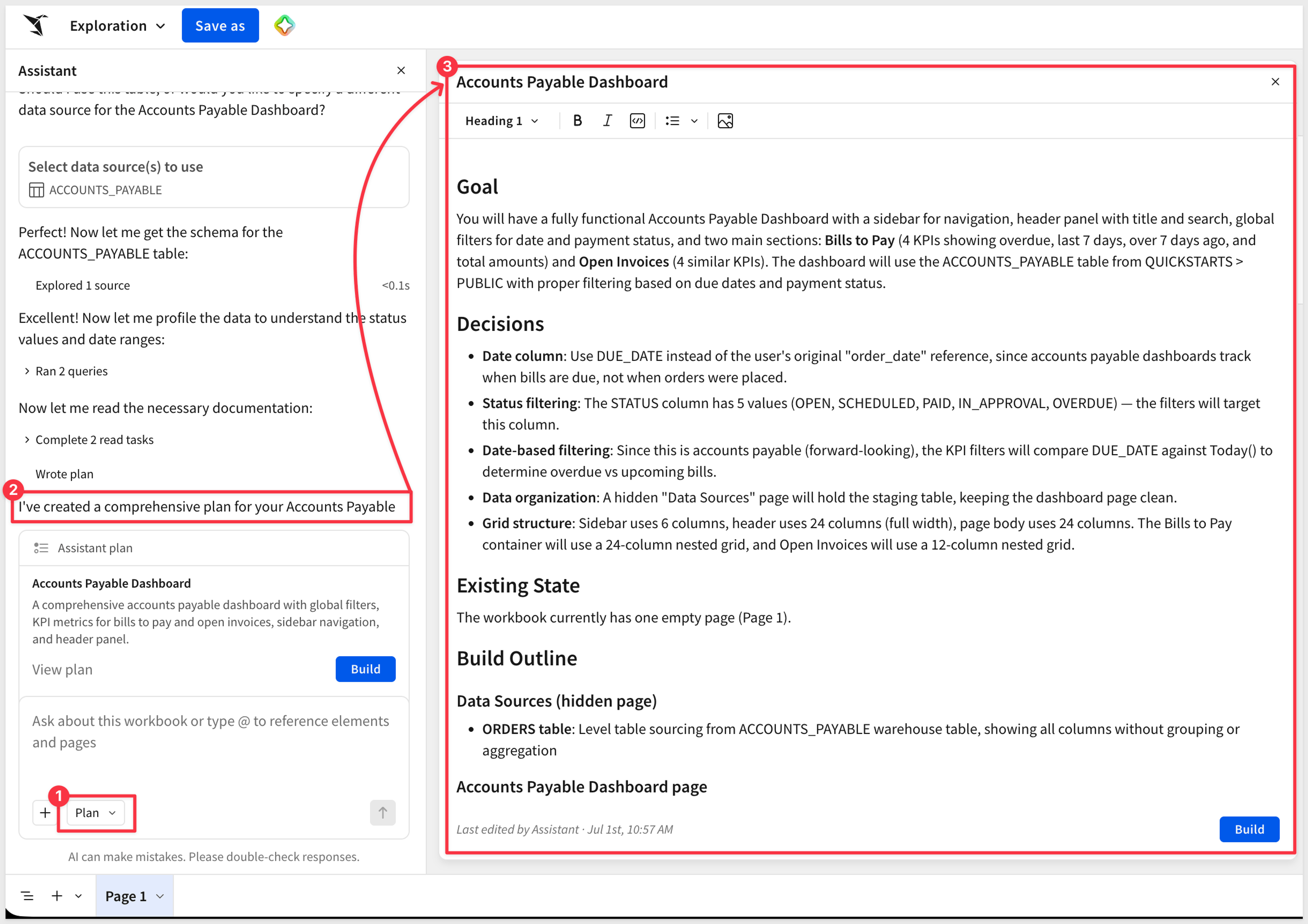Screen dimensions: 1308x924
Task: Click the Select data source(s) to use label
Action: click(116, 167)
